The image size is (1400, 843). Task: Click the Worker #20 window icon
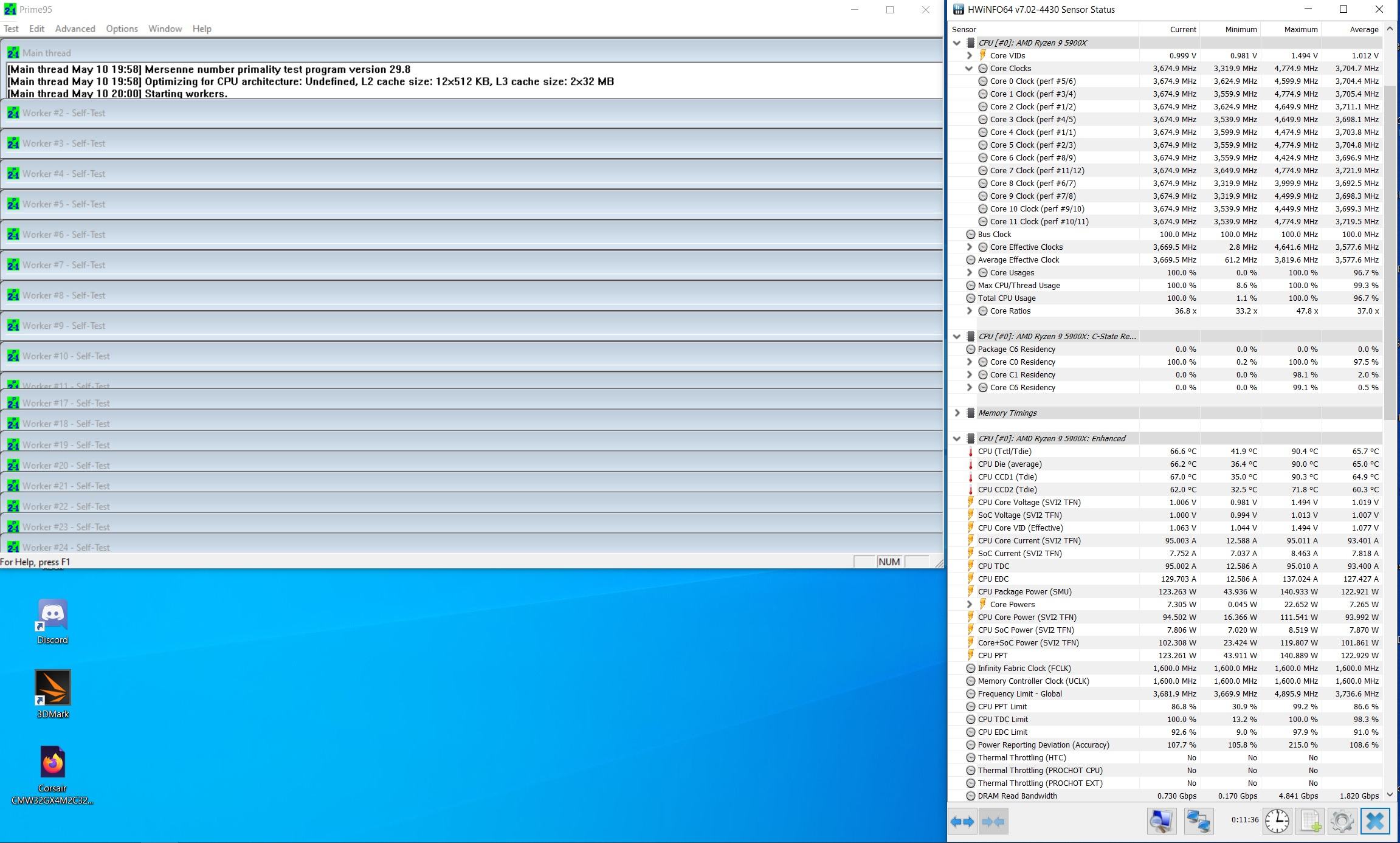[13, 465]
